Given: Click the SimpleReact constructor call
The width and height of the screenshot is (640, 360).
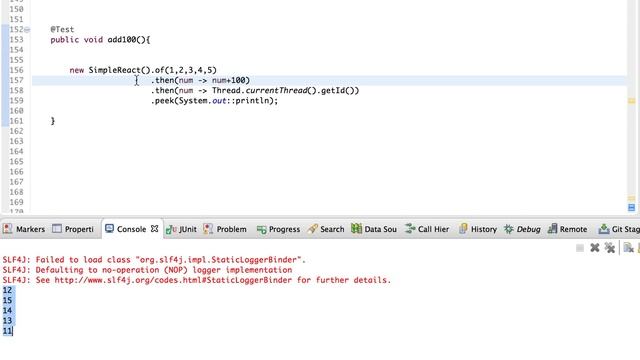Looking at the screenshot, I should 120,70.
